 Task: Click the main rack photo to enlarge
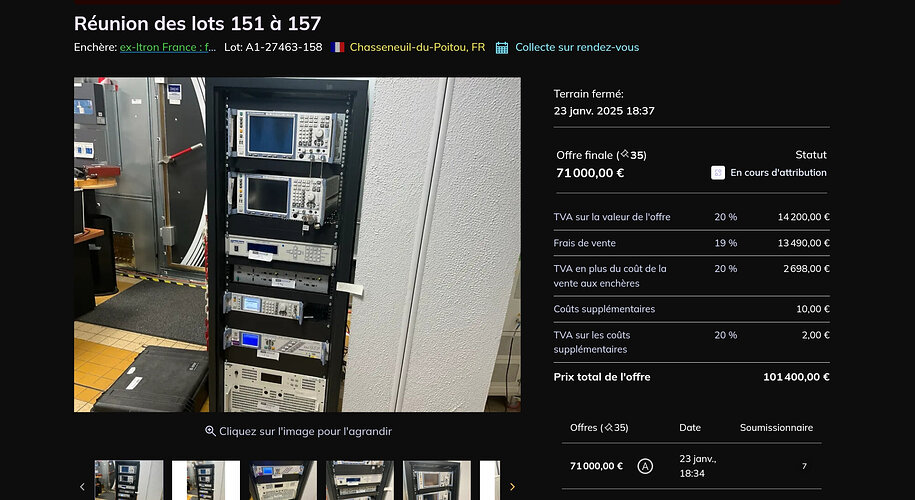pos(297,245)
